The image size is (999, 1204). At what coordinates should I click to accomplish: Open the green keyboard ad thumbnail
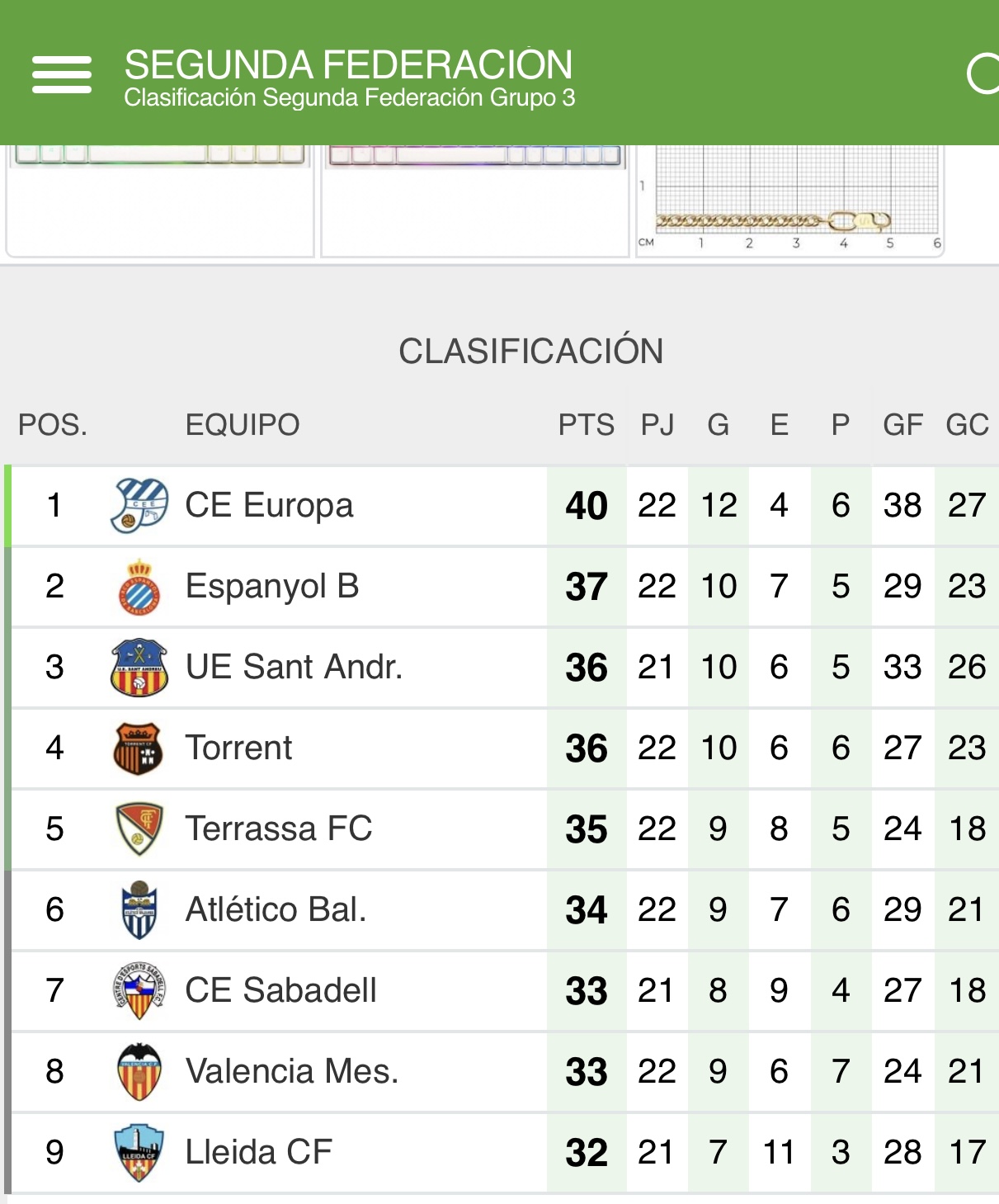(x=160, y=201)
